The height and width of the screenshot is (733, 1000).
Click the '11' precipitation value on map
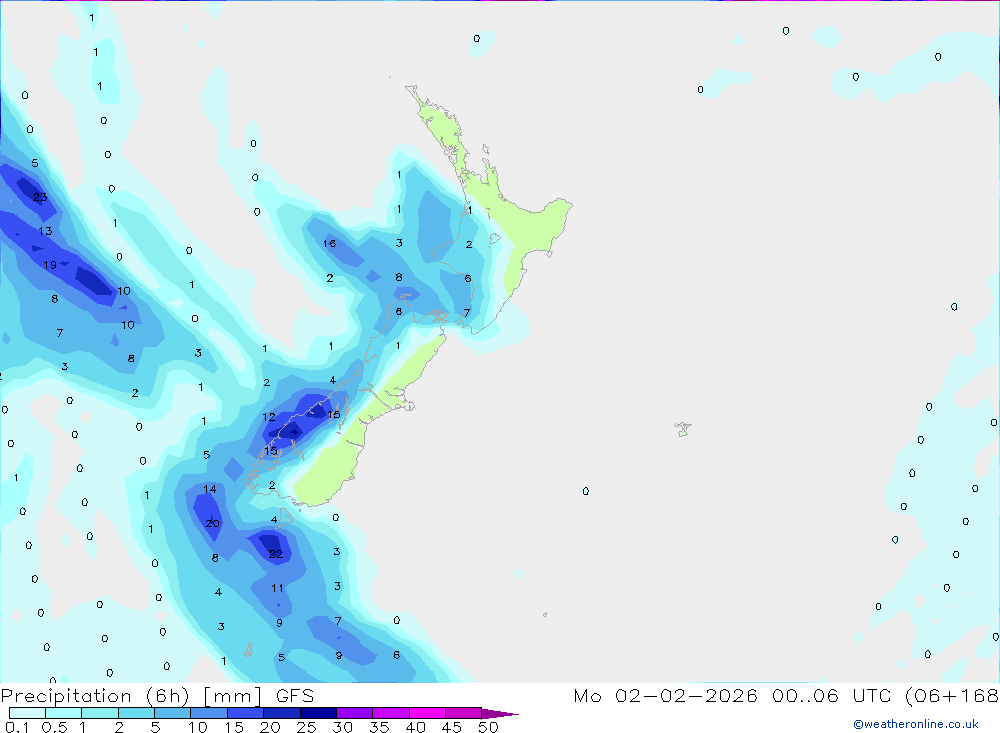coord(277,588)
